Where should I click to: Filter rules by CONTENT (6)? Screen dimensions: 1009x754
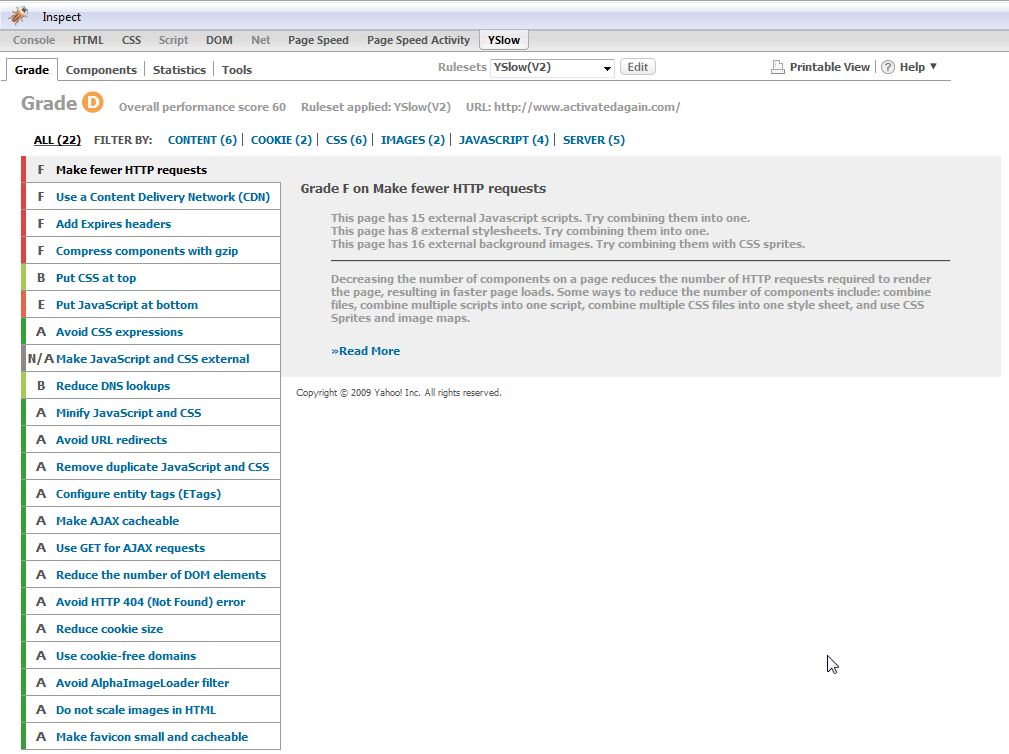(x=202, y=140)
